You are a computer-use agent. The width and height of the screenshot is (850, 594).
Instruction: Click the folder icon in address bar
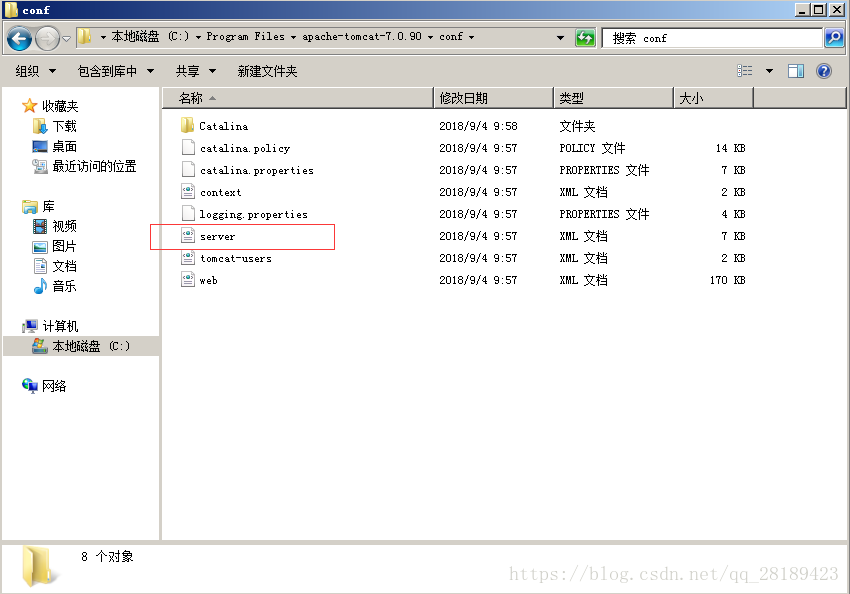[84, 37]
